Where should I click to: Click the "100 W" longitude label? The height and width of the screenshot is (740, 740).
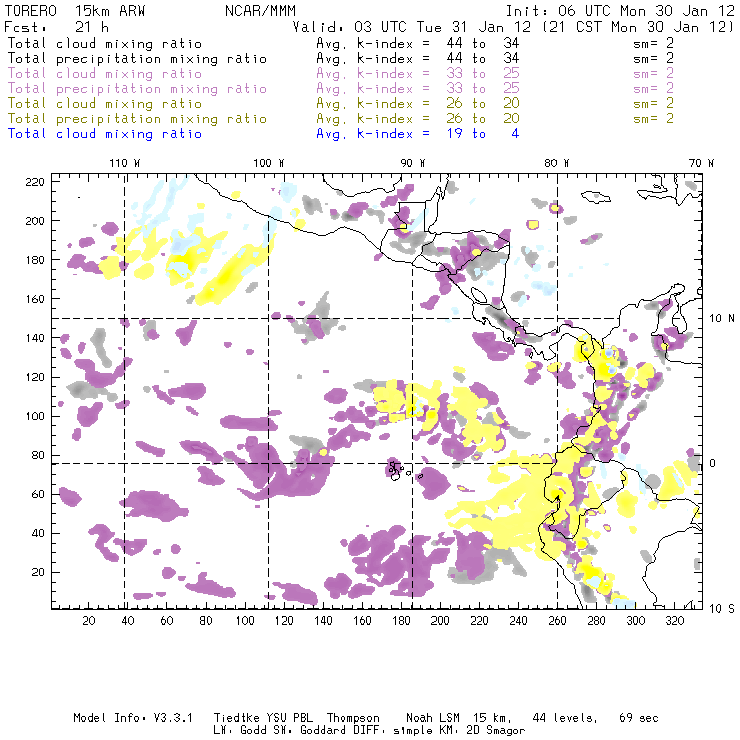tap(269, 163)
